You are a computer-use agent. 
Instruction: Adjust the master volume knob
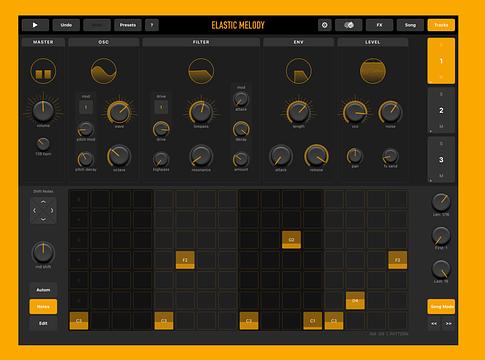43,111
